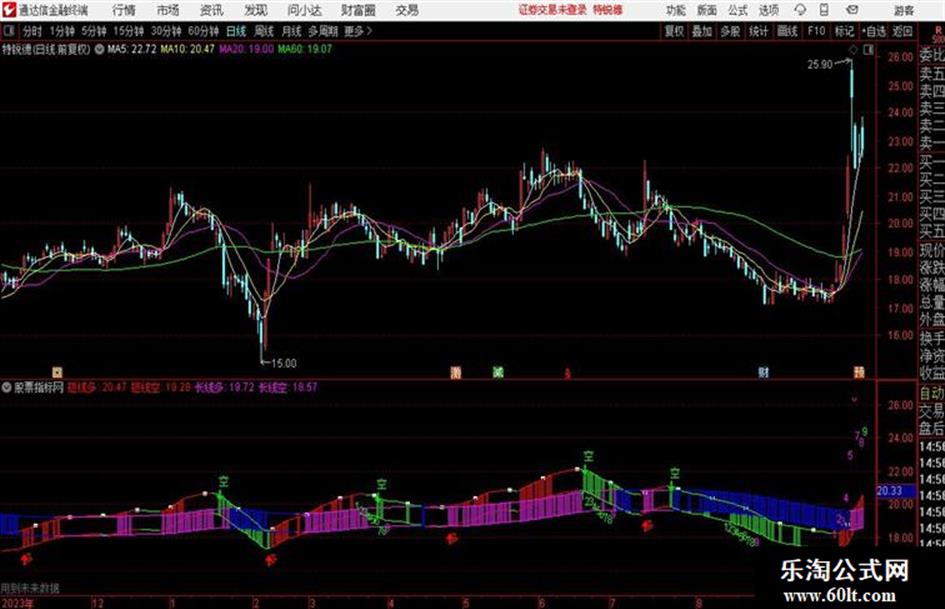Open the mail envelope icon
945x609 pixels.
tap(852, 10)
